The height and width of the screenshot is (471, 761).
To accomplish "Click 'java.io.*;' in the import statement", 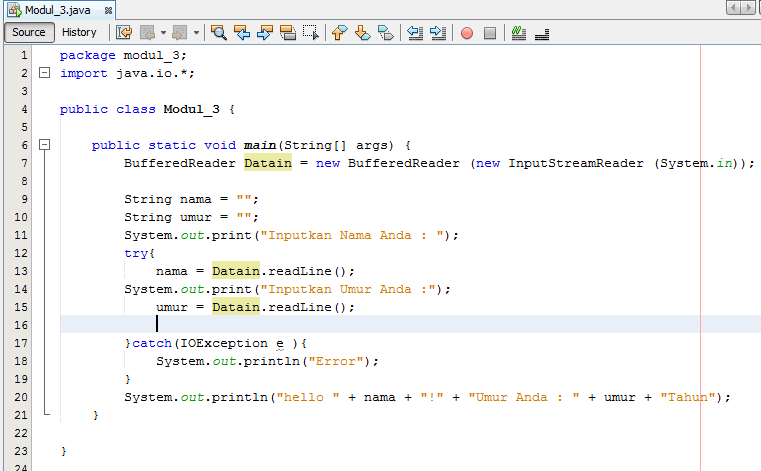I will (x=155, y=73).
